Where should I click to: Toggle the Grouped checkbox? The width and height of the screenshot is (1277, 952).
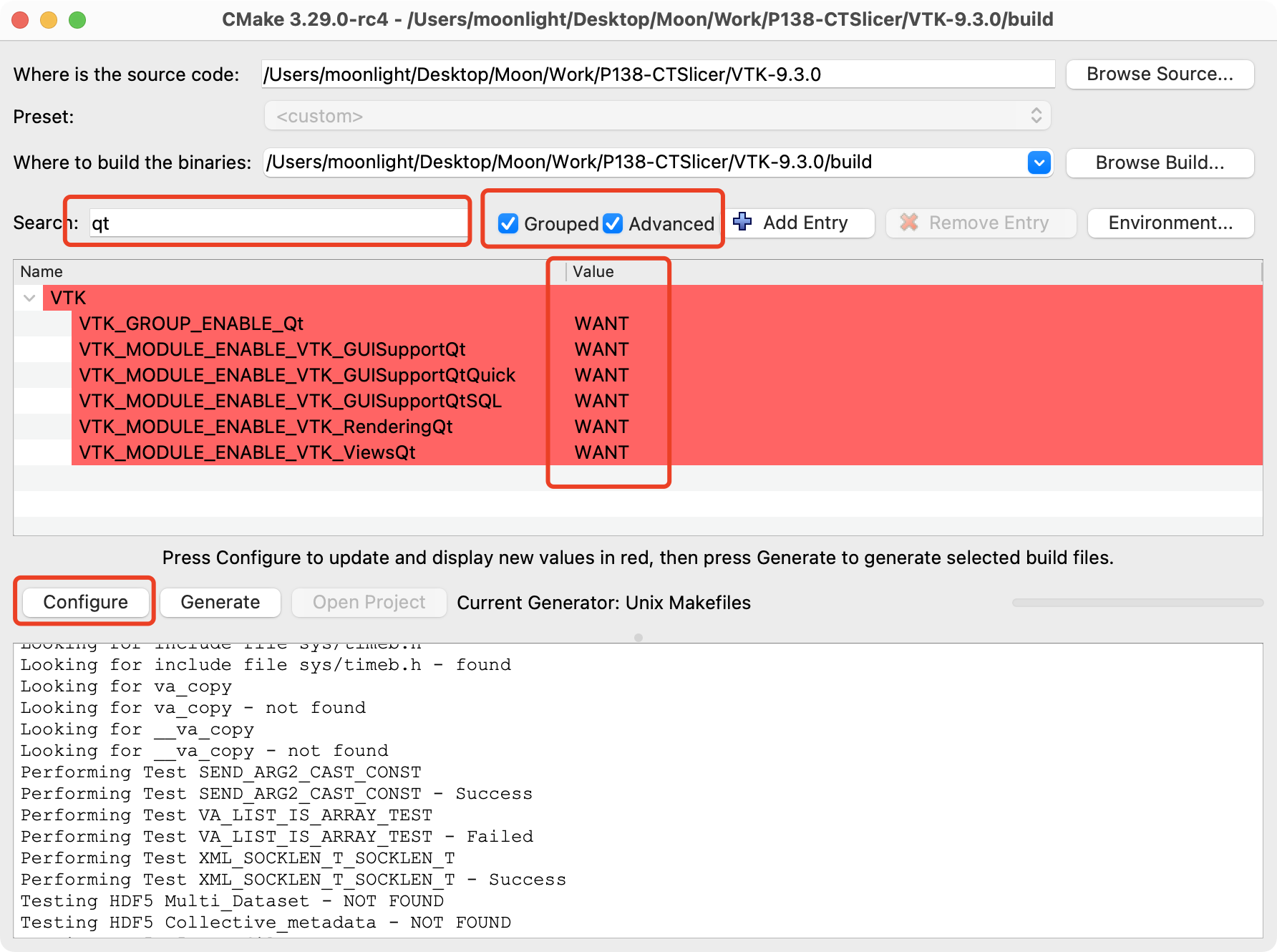click(x=508, y=223)
